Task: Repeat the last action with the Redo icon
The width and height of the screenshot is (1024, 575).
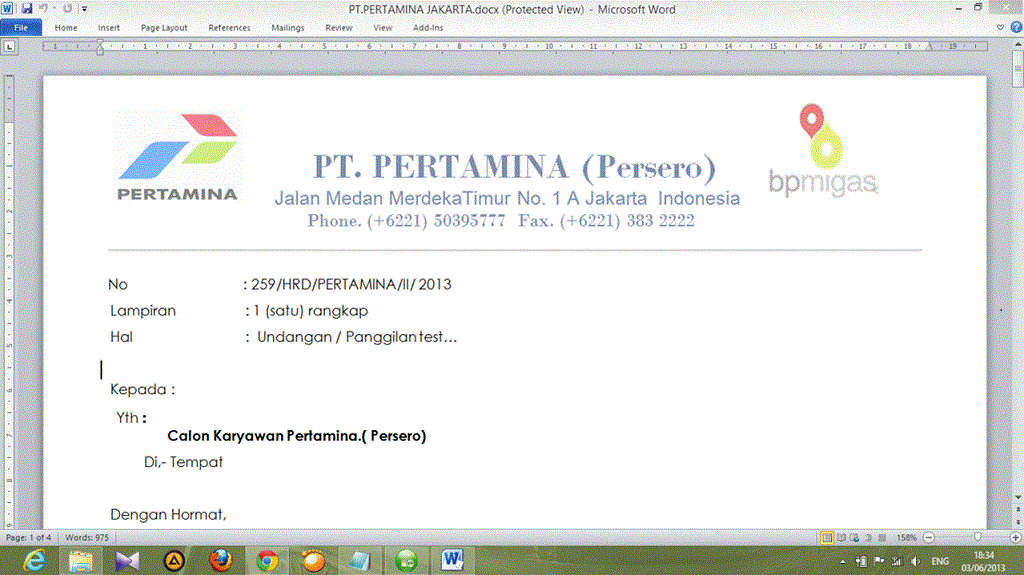Action: click(67, 8)
